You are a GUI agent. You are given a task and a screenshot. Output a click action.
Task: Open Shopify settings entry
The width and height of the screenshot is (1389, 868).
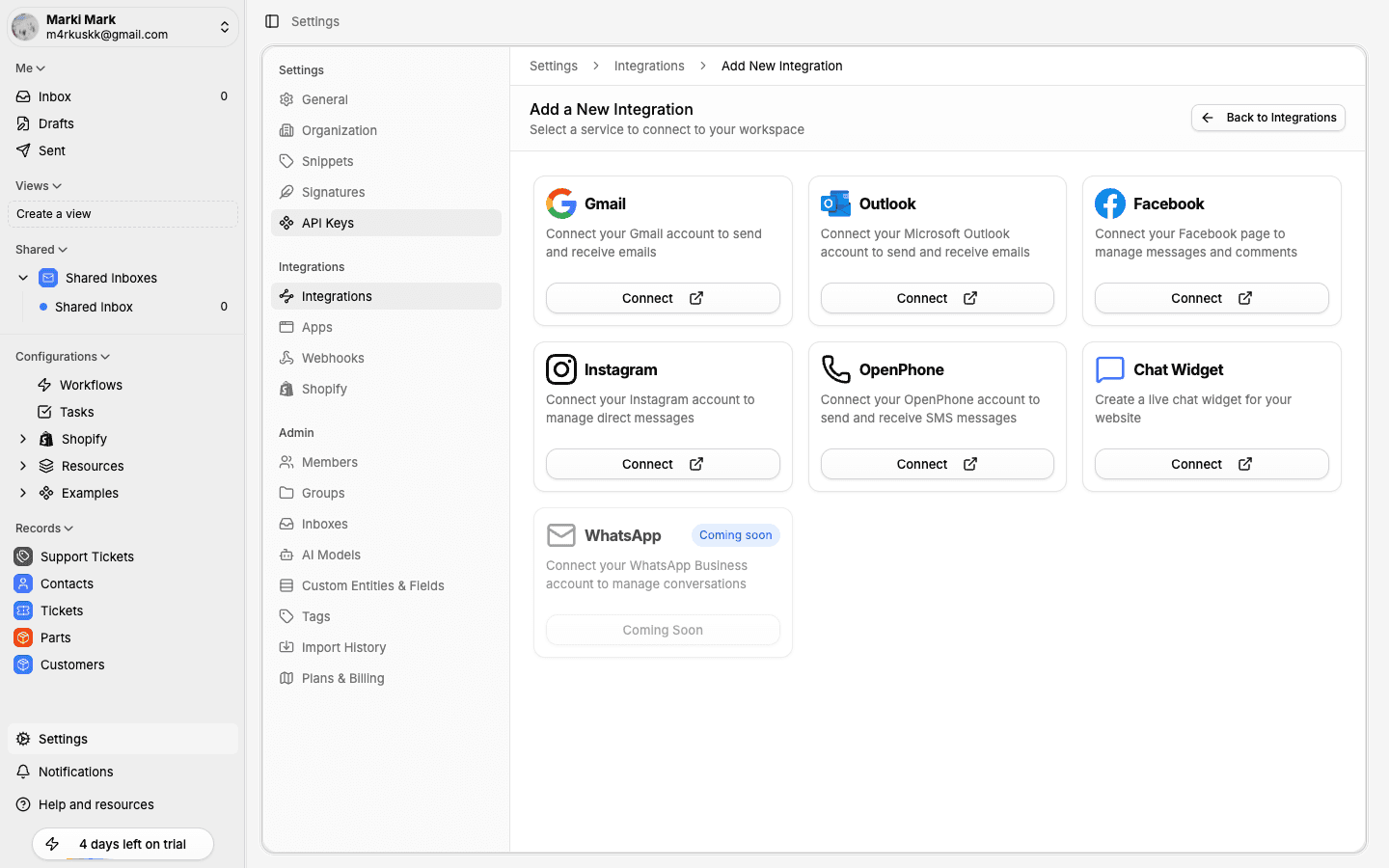(x=386, y=389)
